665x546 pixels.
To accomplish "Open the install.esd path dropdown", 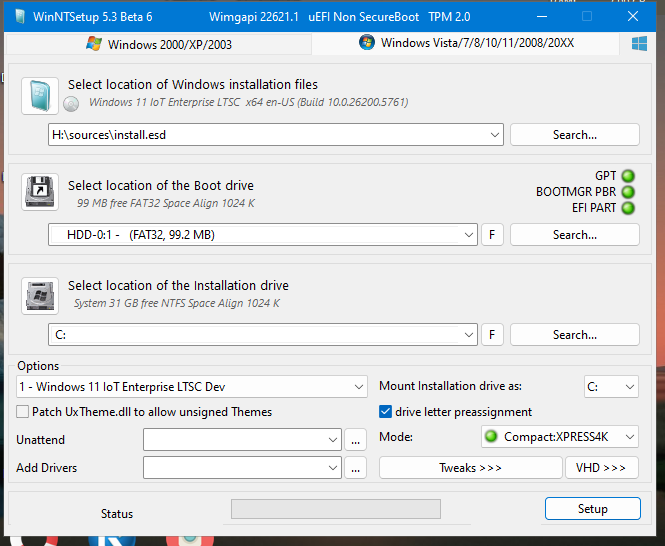I will (495, 135).
